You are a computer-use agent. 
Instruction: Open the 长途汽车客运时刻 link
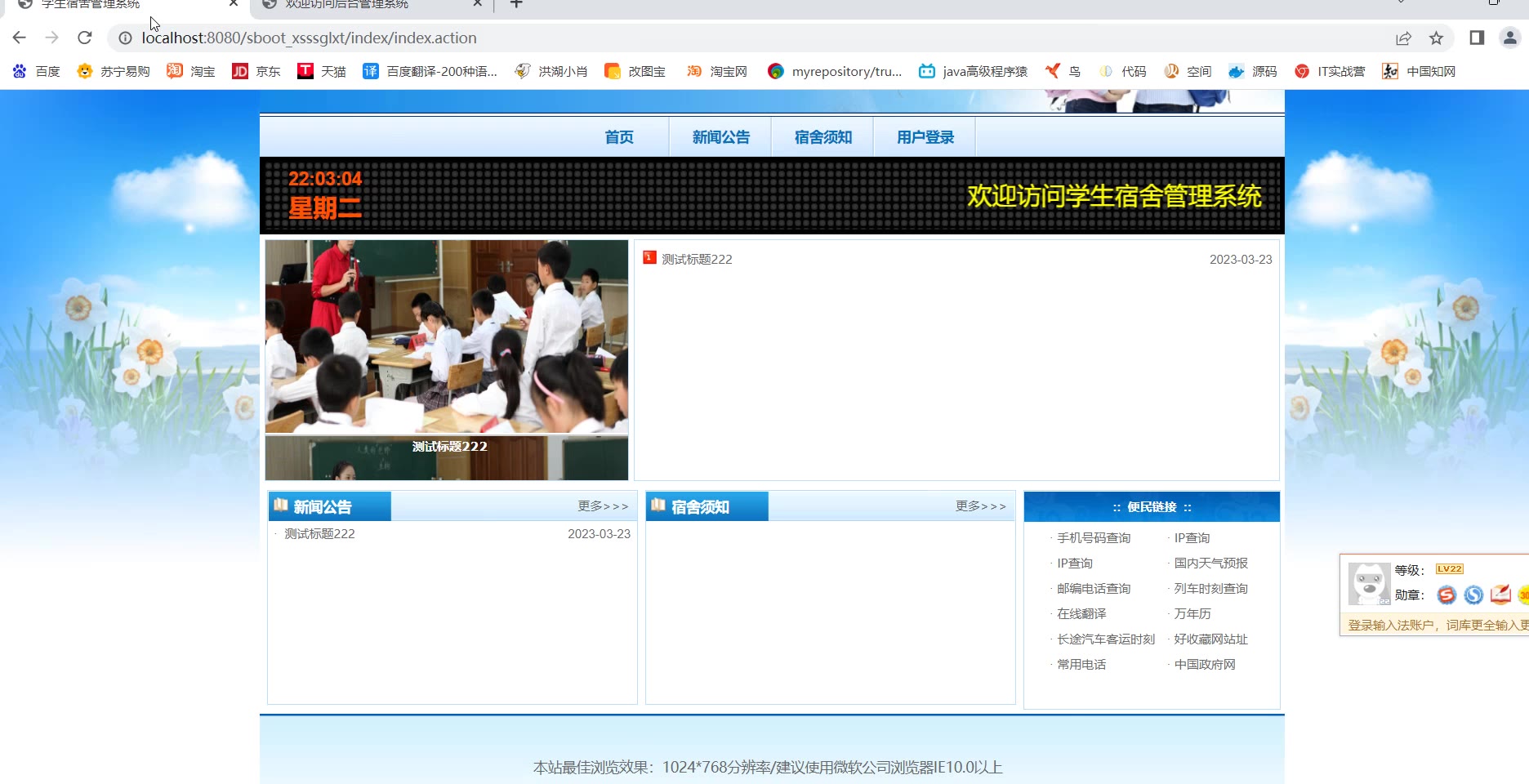(1106, 639)
